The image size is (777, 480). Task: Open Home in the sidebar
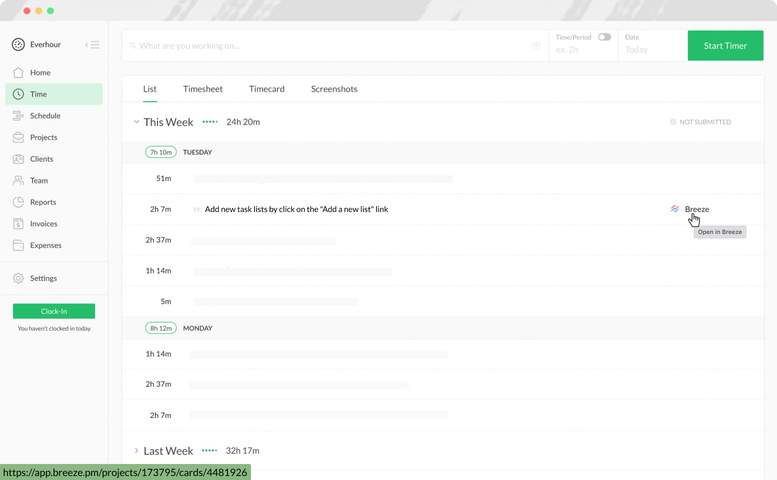(54, 73)
